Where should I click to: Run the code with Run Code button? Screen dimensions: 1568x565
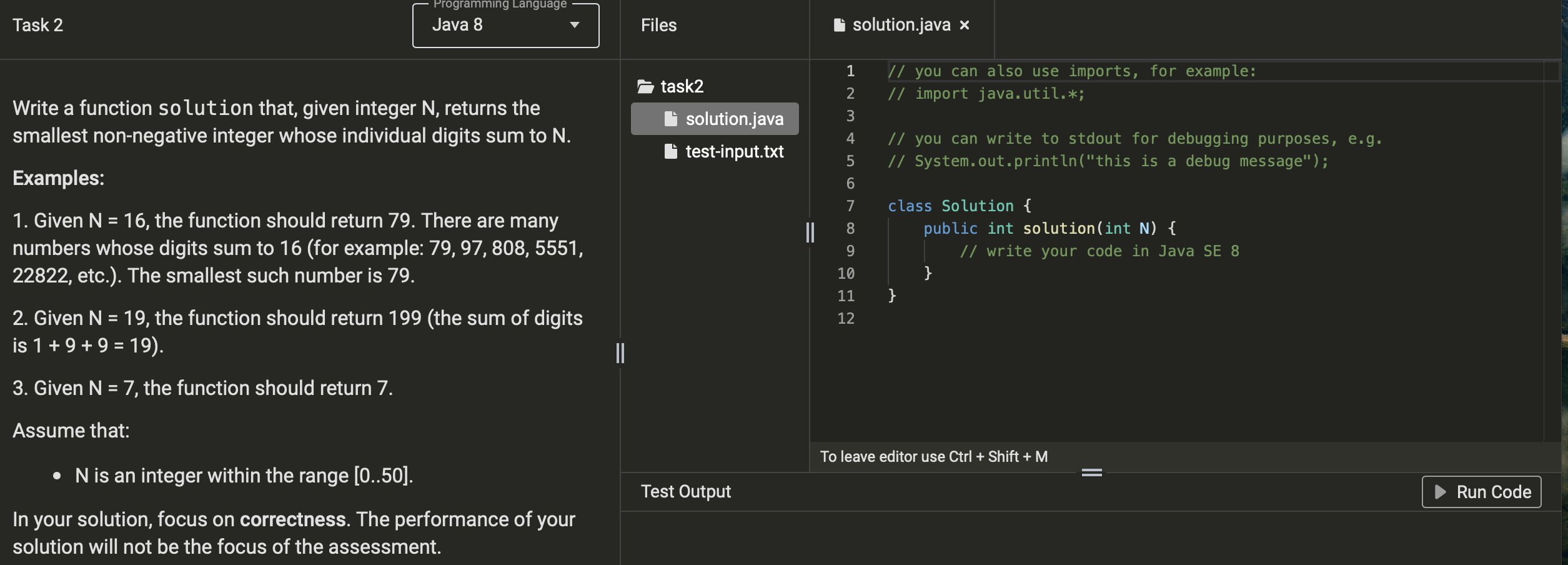1481,492
